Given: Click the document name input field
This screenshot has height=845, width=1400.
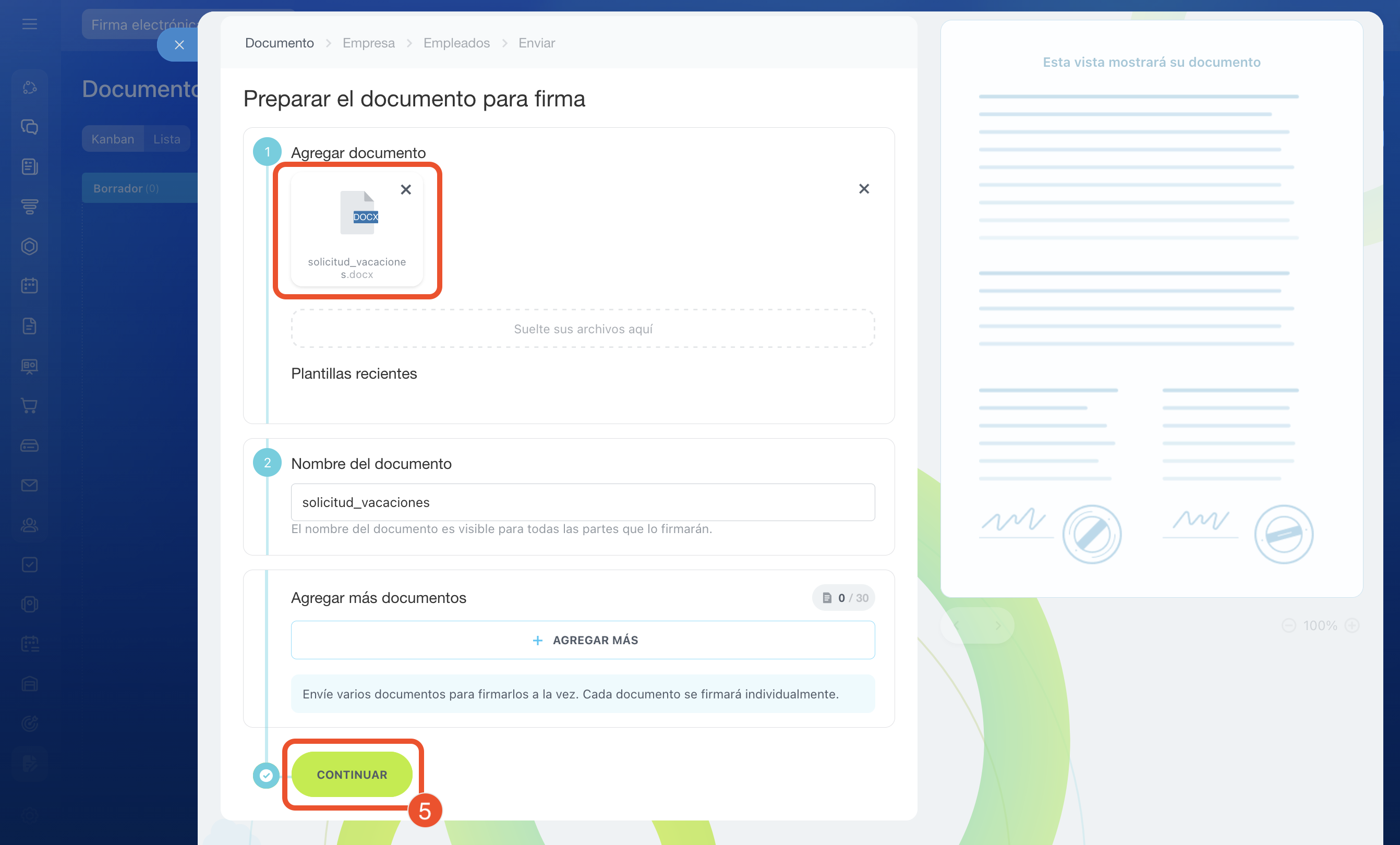Looking at the screenshot, I should (583, 502).
